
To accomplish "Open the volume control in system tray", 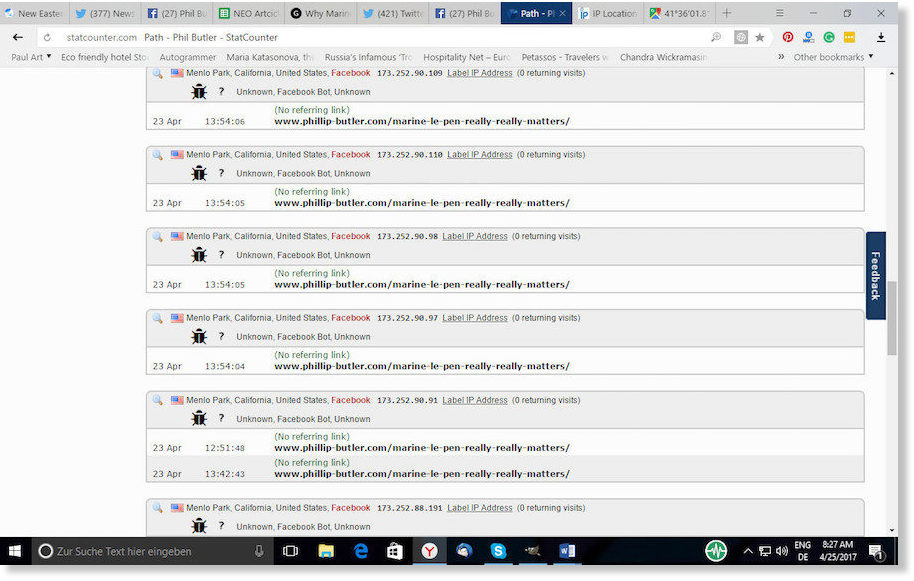I will (x=782, y=551).
